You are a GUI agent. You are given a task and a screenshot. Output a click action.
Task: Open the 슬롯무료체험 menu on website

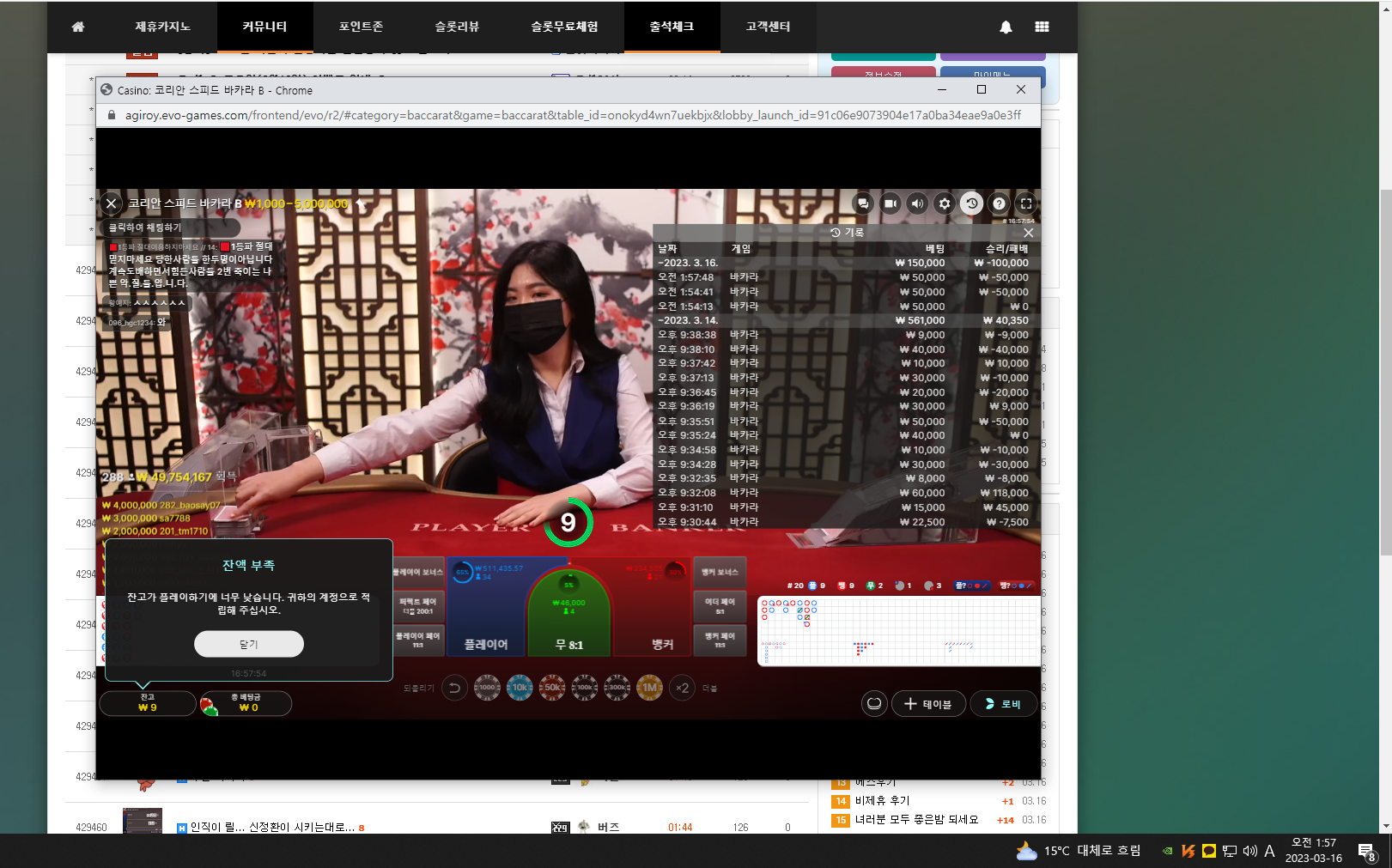[564, 27]
